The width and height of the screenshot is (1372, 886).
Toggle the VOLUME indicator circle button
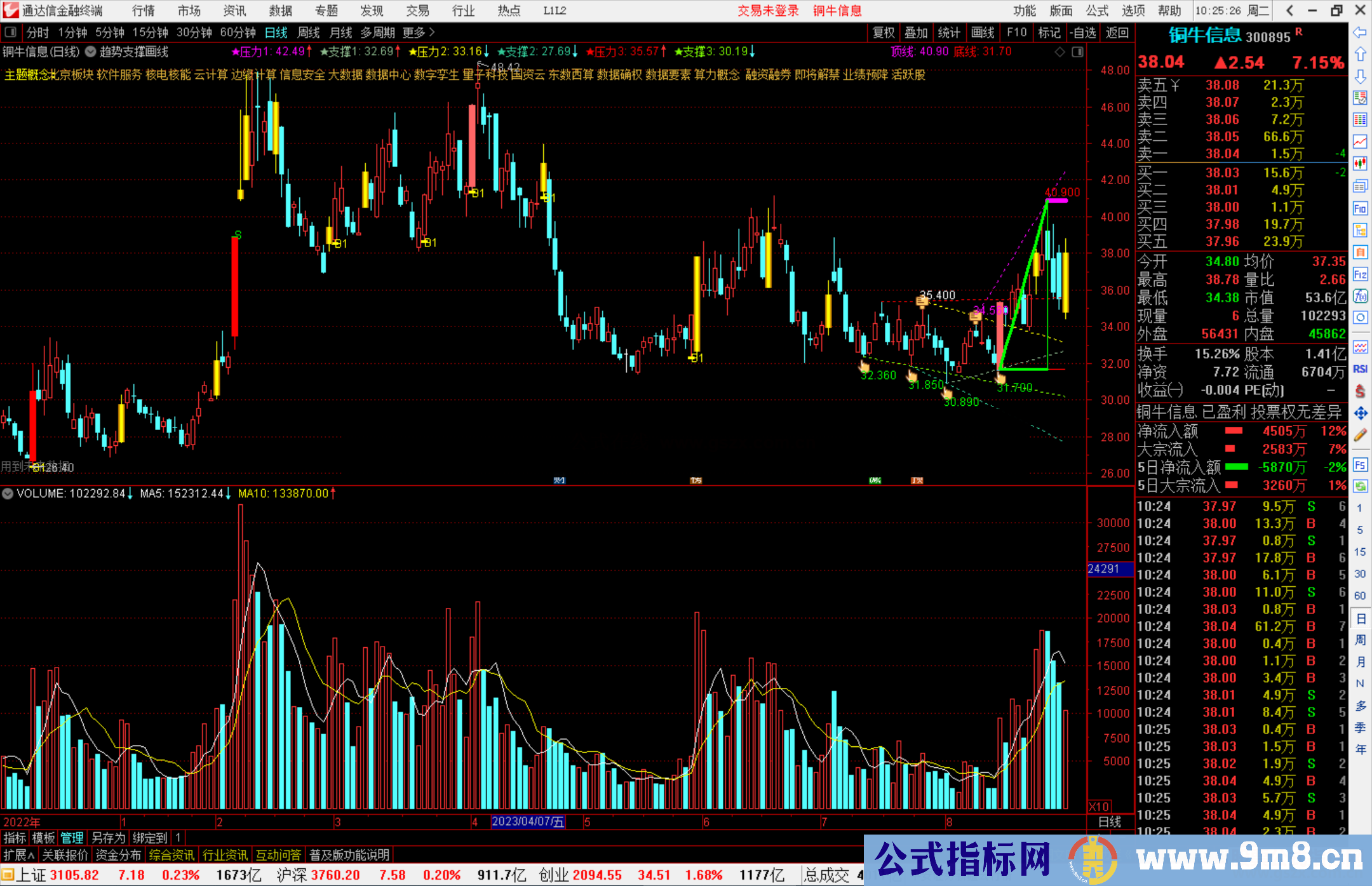coord(8,493)
